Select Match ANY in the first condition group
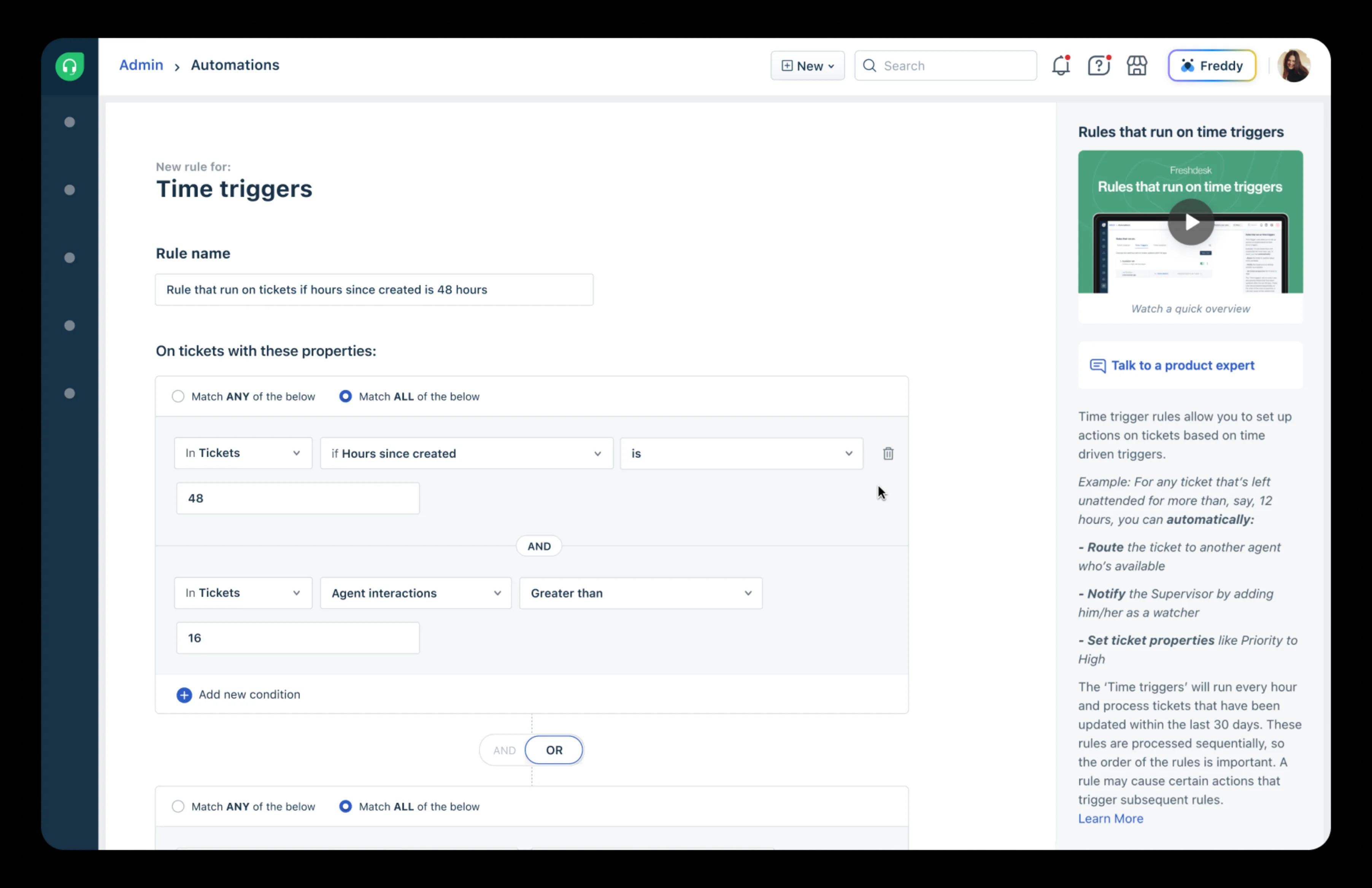This screenshot has height=888, width=1372. 178,396
